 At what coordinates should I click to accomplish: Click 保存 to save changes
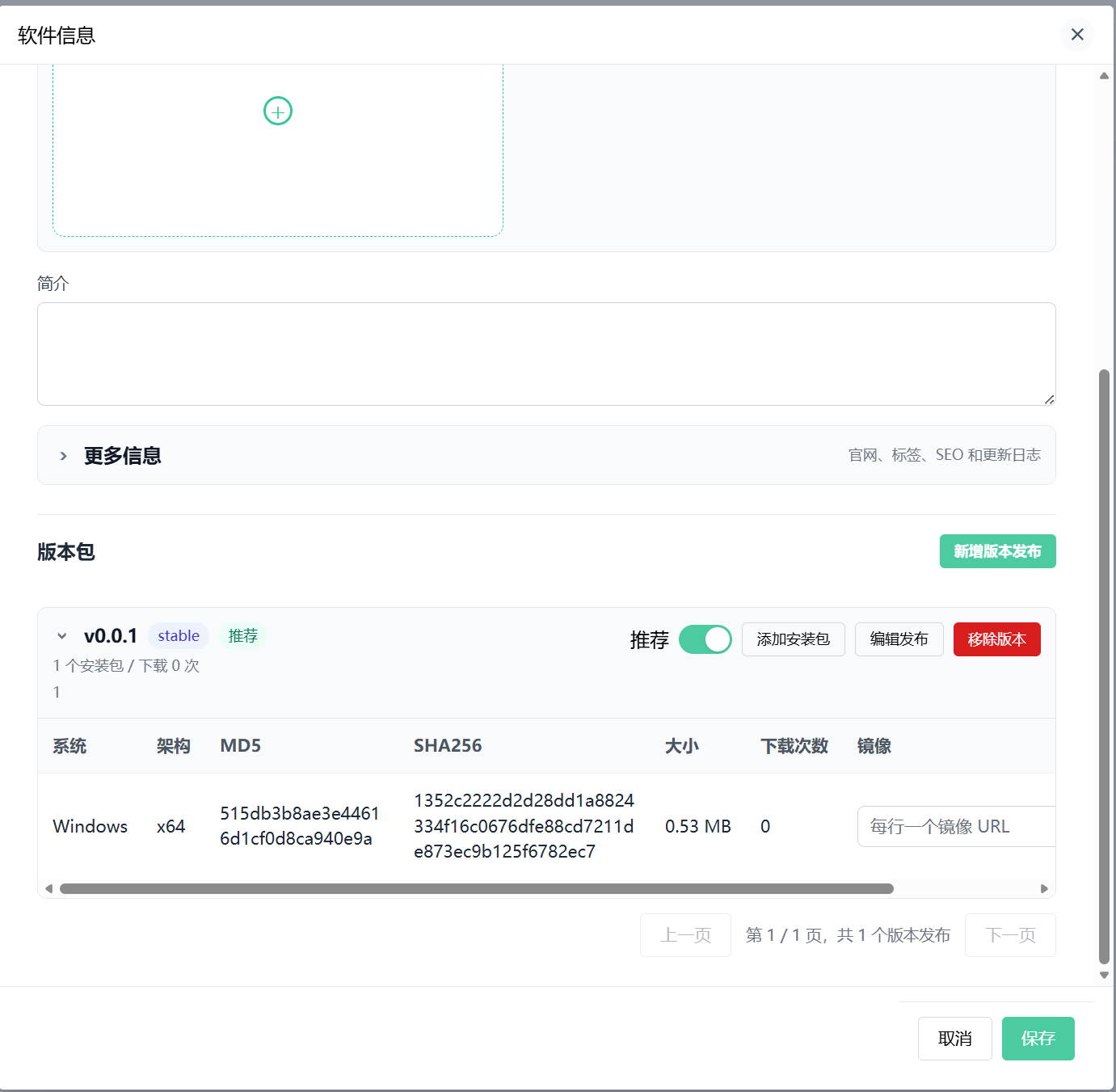(x=1038, y=1039)
